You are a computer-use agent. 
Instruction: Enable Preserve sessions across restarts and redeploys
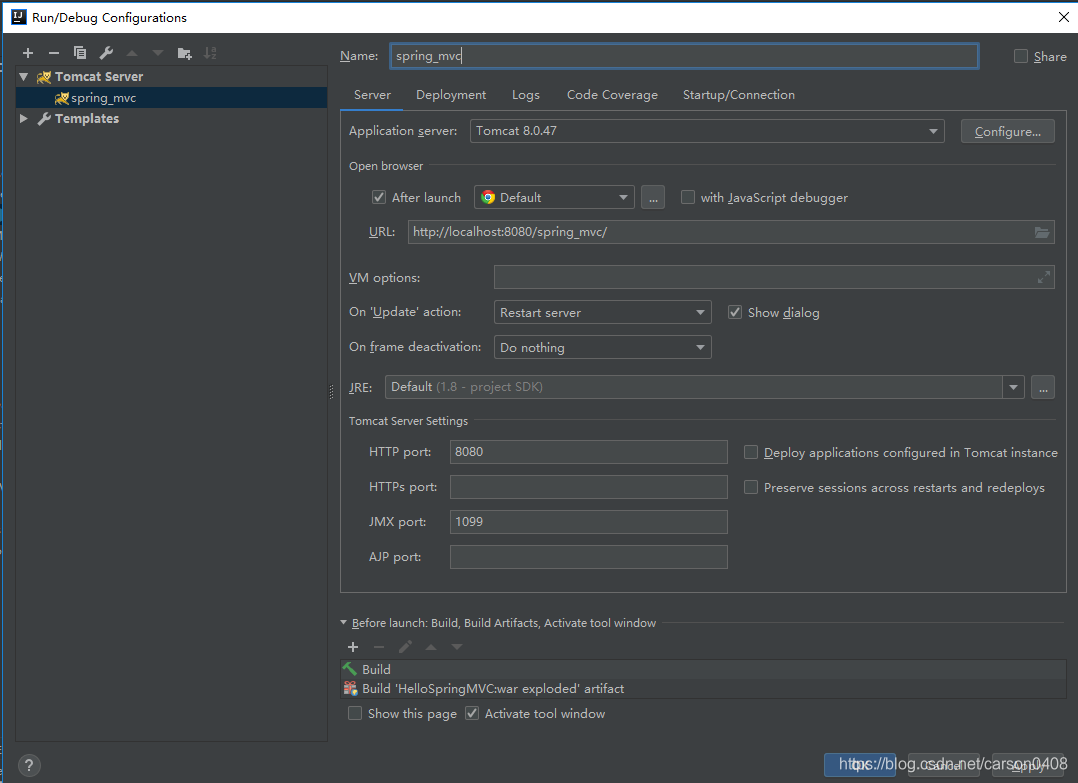pyautogui.click(x=751, y=487)
